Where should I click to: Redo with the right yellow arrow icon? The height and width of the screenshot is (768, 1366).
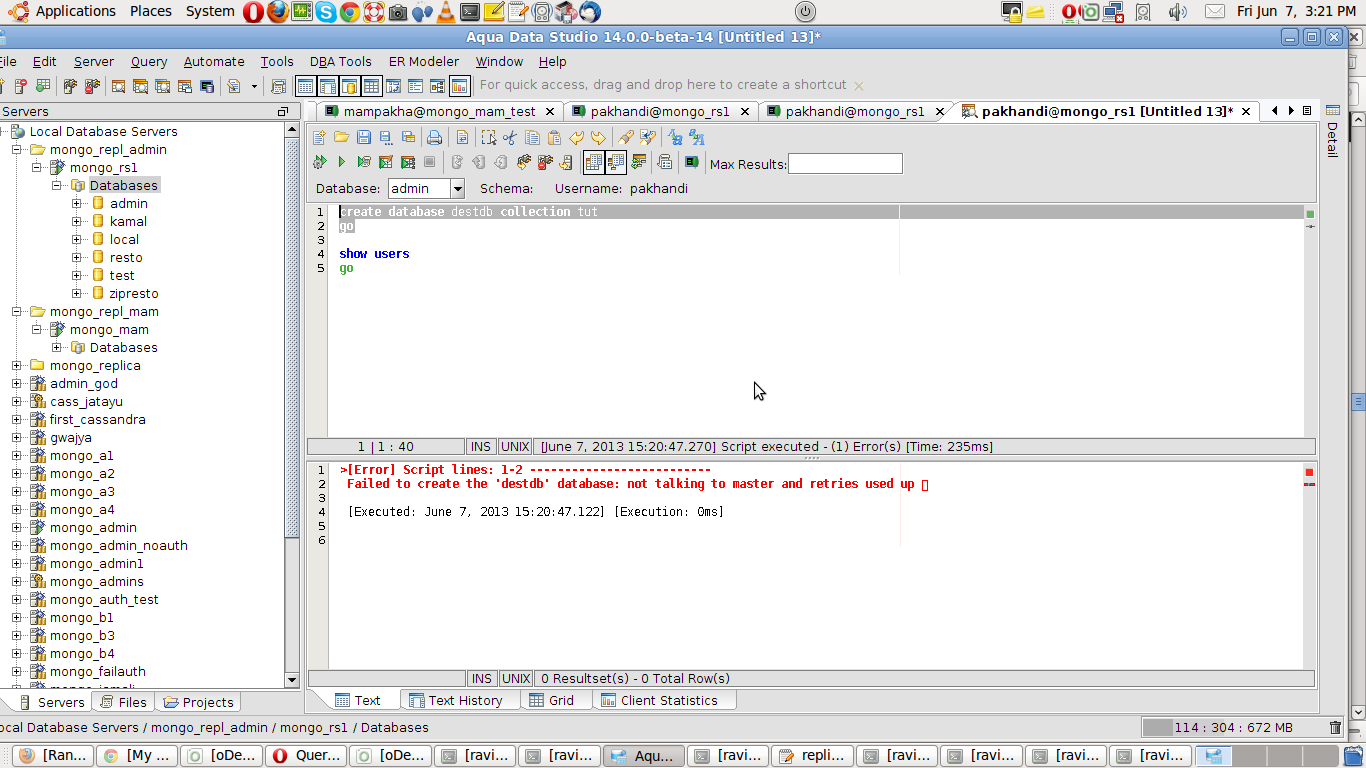[x=598, y=138]
